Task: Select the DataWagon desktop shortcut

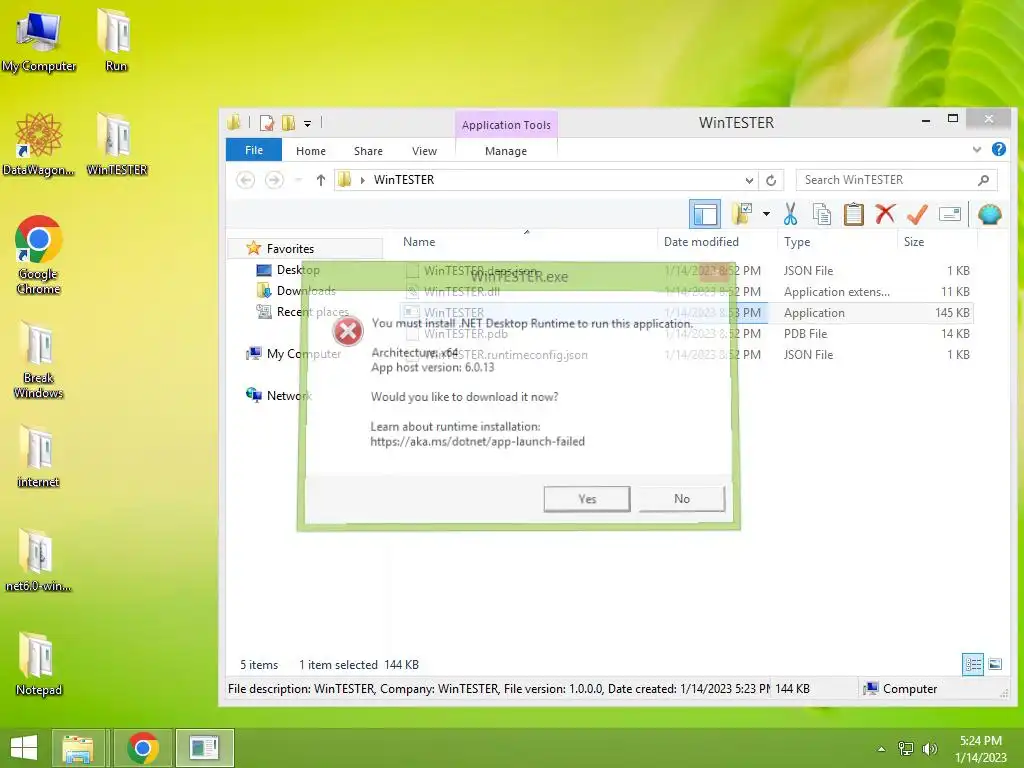Action: pyautogui.click(x=39, y=144)
